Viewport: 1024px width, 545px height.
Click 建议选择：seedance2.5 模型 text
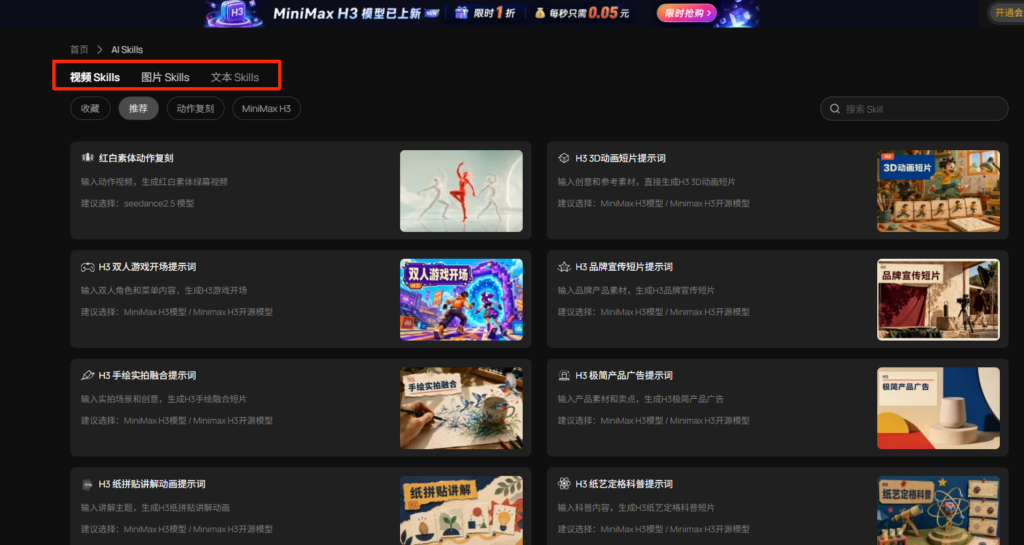137,204
